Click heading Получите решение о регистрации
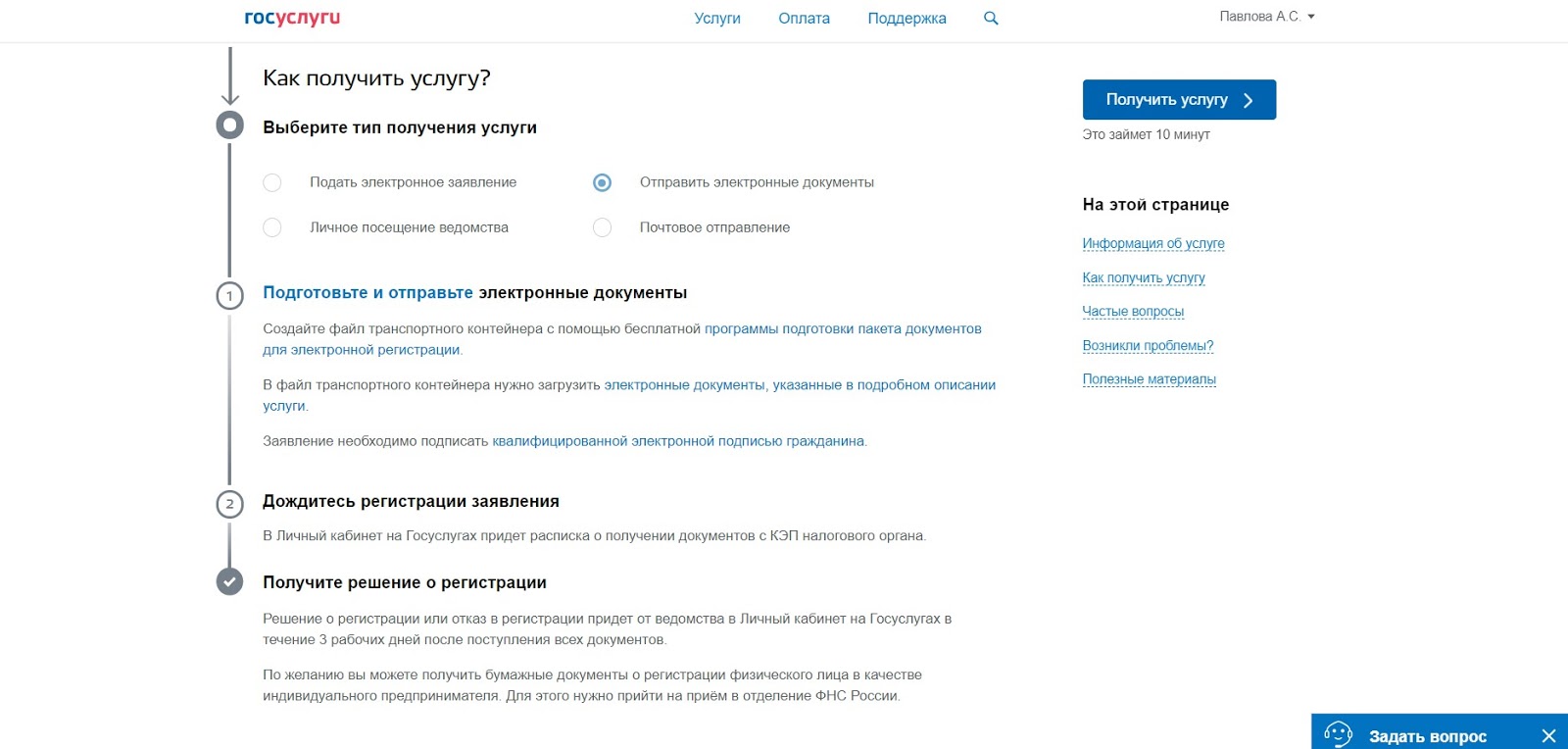This screenshot has width=1568, height=749. [x=405, y=582]
